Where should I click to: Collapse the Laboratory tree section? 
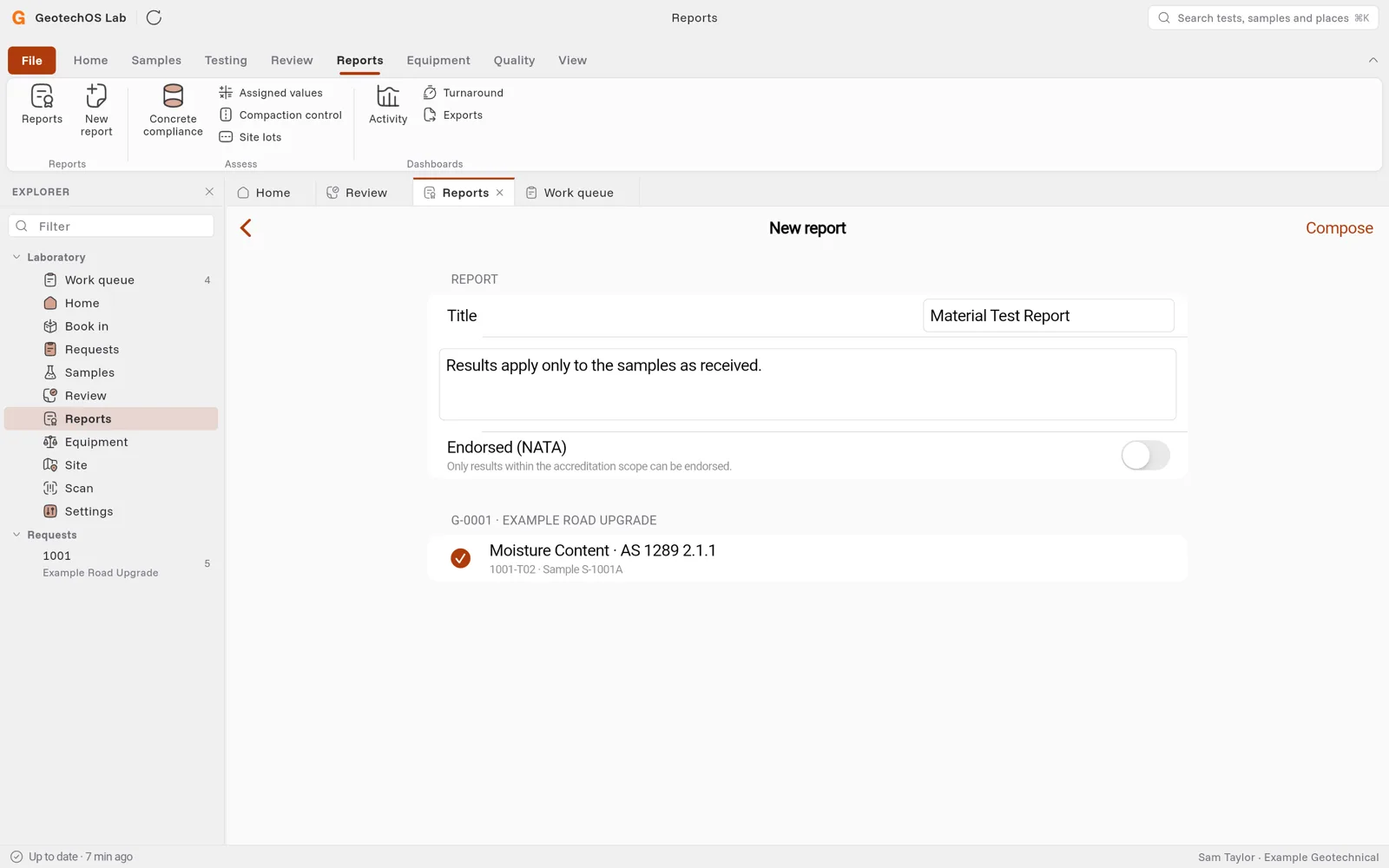point(16,258)
